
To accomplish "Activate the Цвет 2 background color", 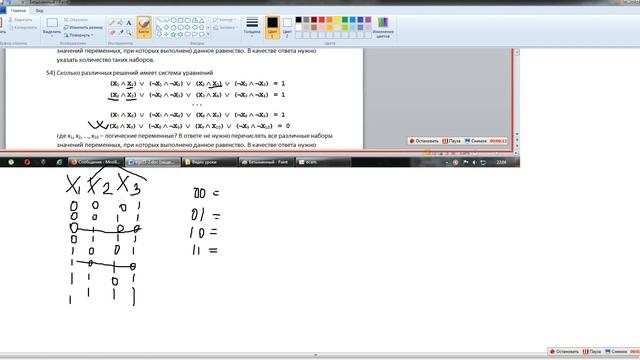I will point(287,27).
